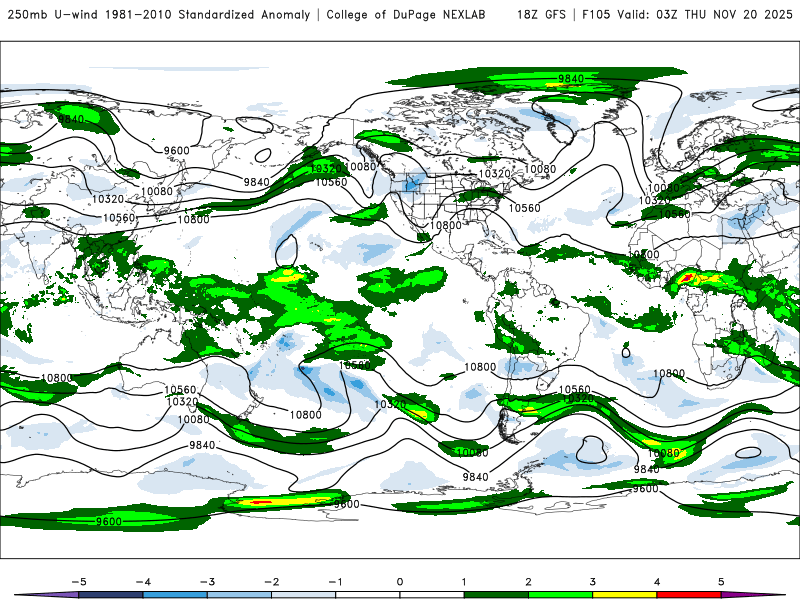Viewport: 800px width, 600px height.
Task: Click the "4" tick label on the colorbar
Action: pyautogui.click(x=657, y=582)
